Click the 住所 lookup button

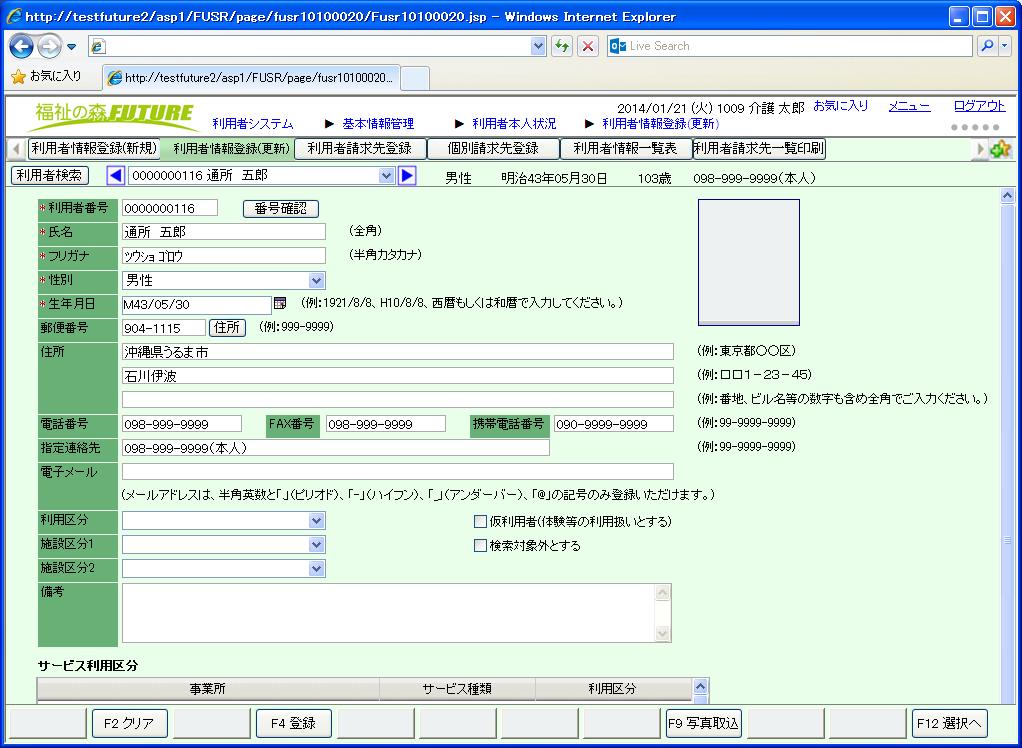(227, 328)
